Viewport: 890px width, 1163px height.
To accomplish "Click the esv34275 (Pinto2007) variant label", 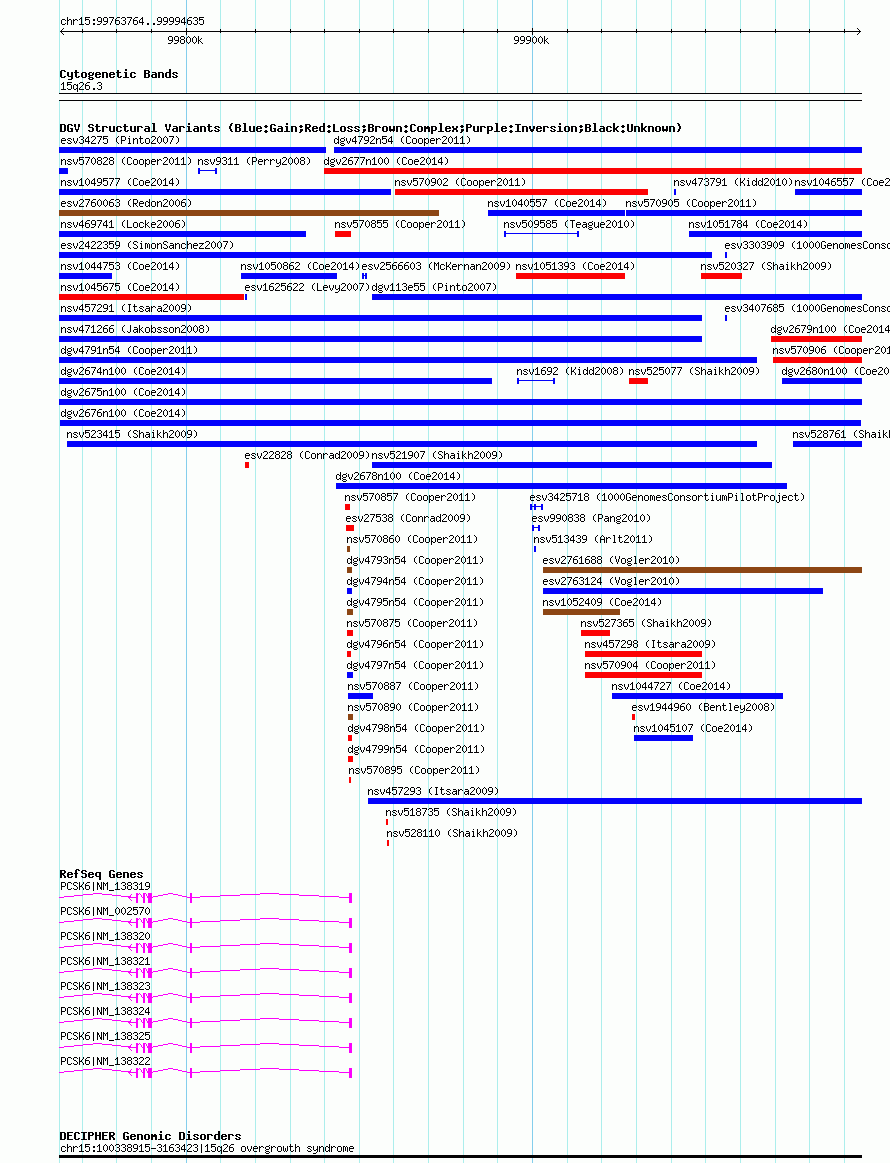I will [x=120, y=140].
